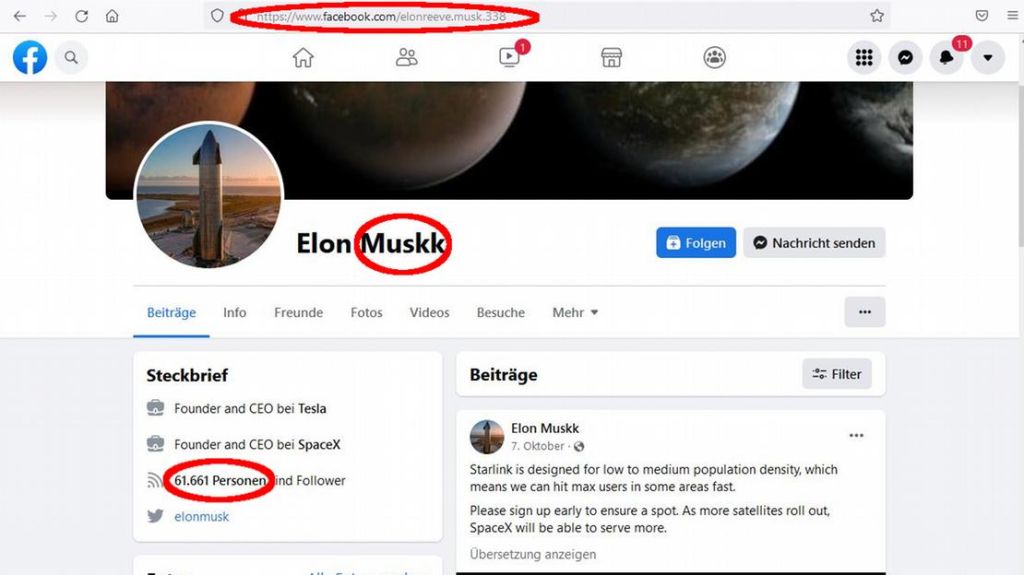Screen dimensions: 1024x575
Task: Click the Folgen button
Action: (x=696, y=242)
